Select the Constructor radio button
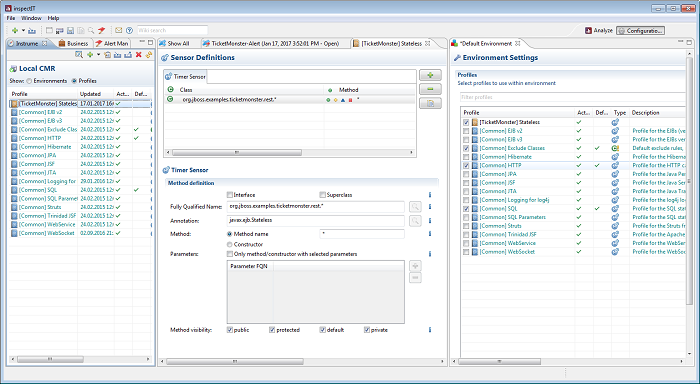The height and width of the screenshot is (384, 700). click(x=229, y=245)
